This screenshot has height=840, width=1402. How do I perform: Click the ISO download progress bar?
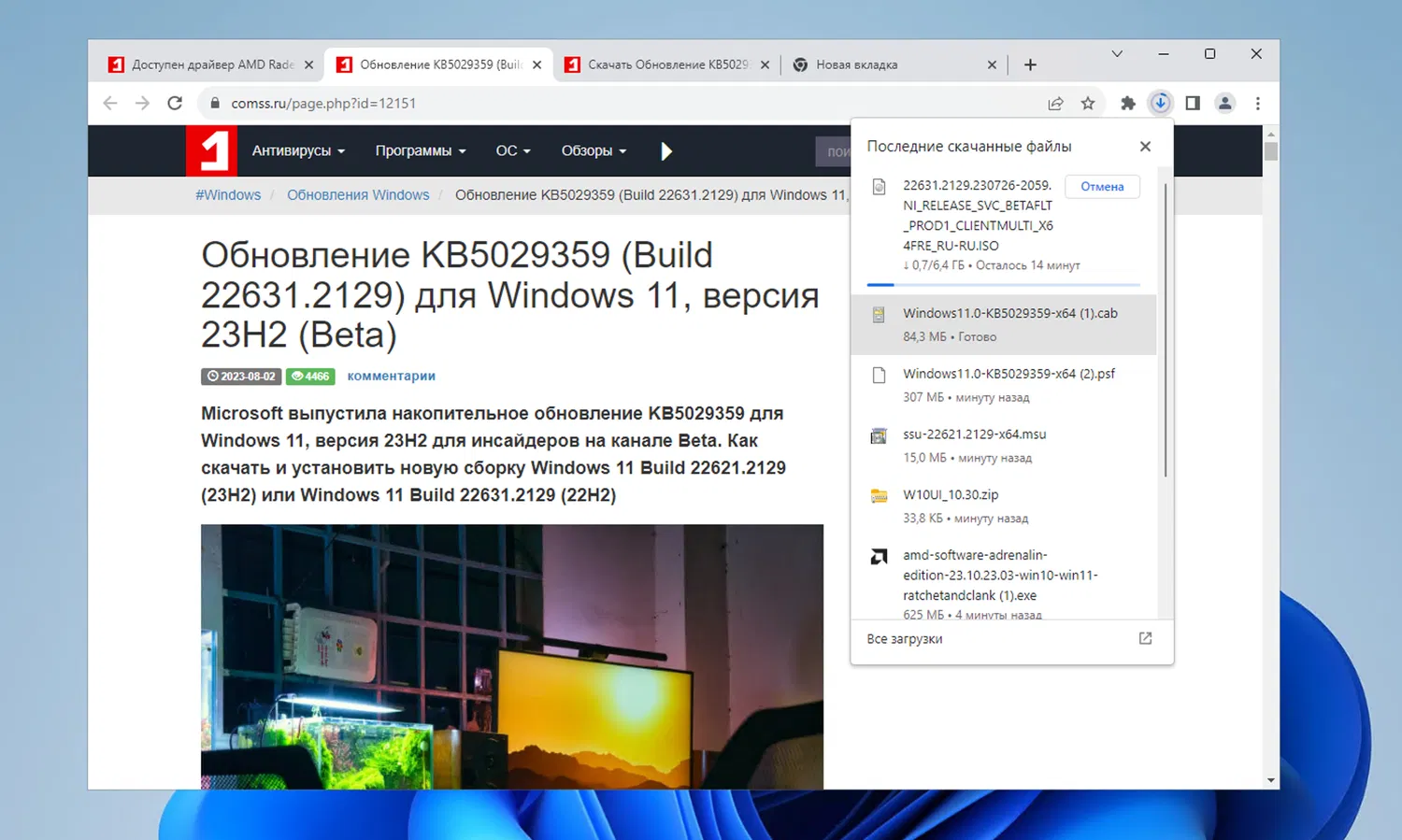[x=1003, y=284]
